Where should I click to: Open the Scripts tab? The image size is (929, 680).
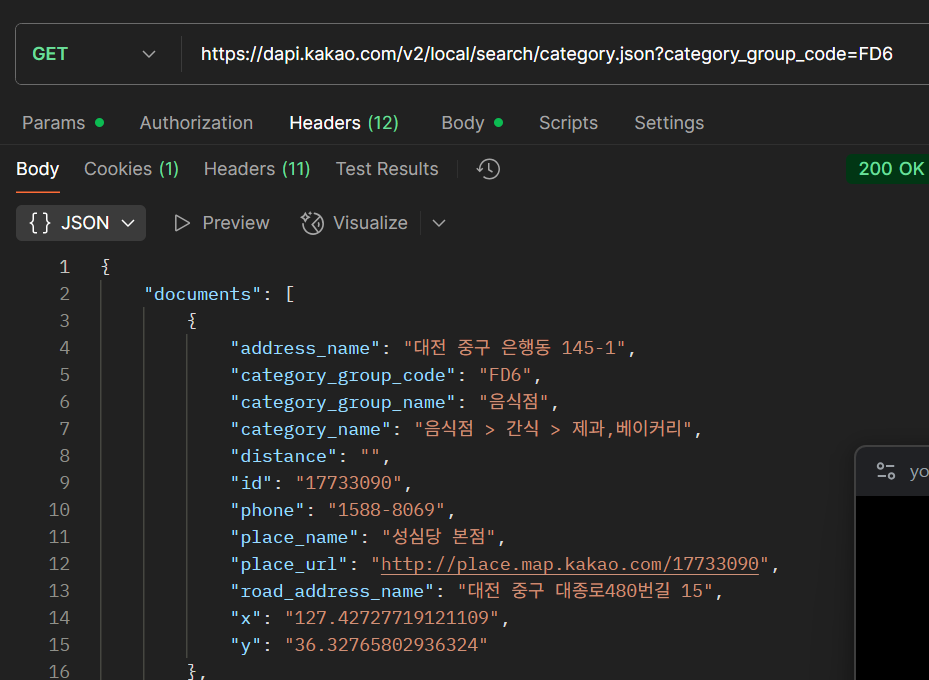pyautogui.click(x=568, y=123)
